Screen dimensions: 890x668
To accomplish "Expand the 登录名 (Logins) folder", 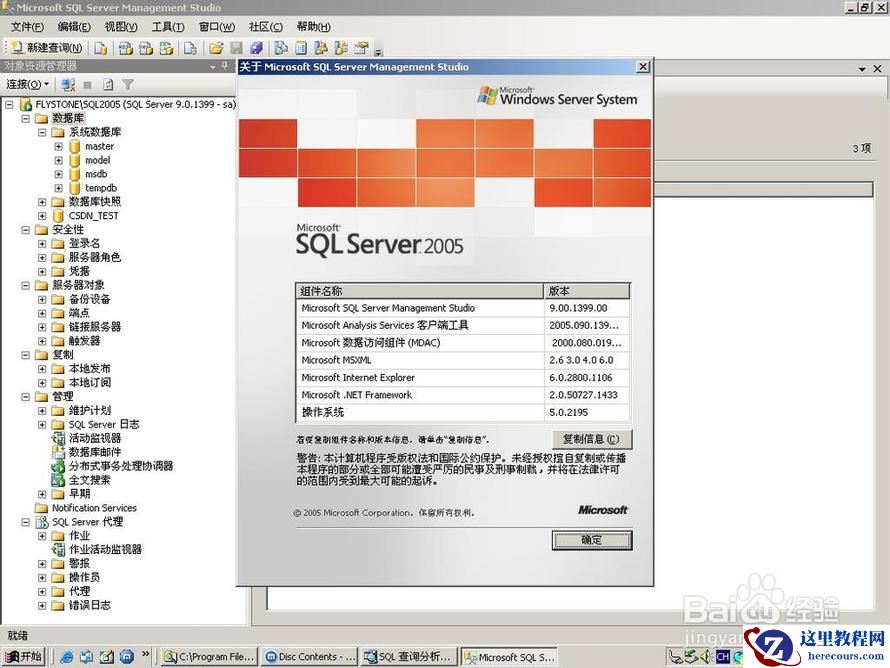I will point(42,244).
